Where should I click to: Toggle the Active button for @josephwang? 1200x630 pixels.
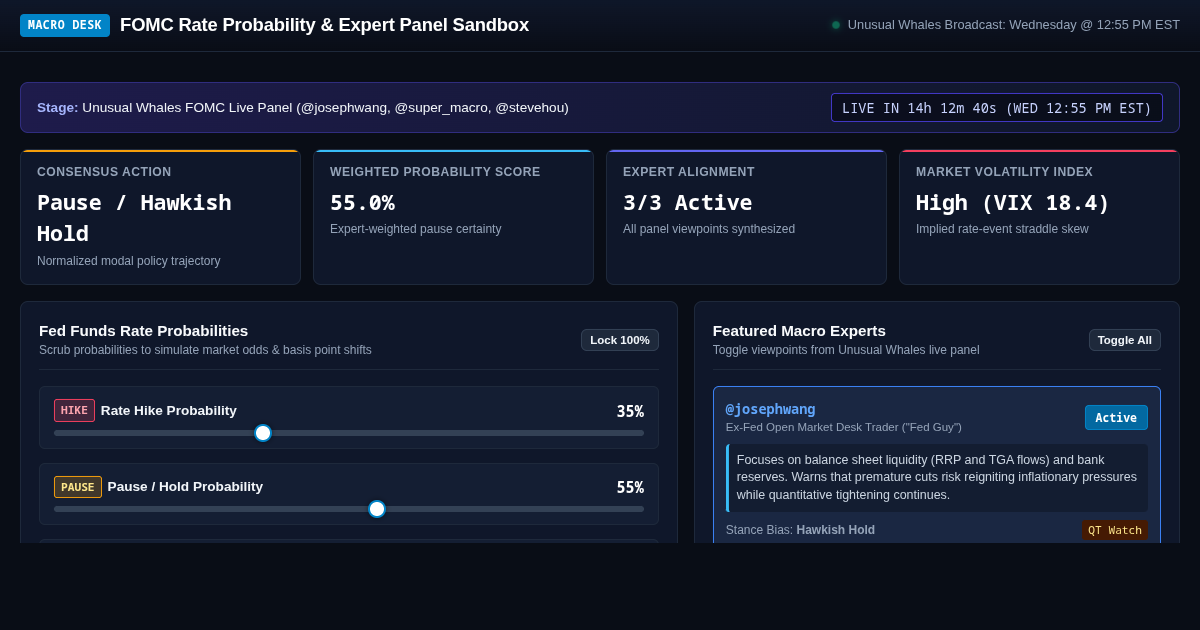point(1116,418)
